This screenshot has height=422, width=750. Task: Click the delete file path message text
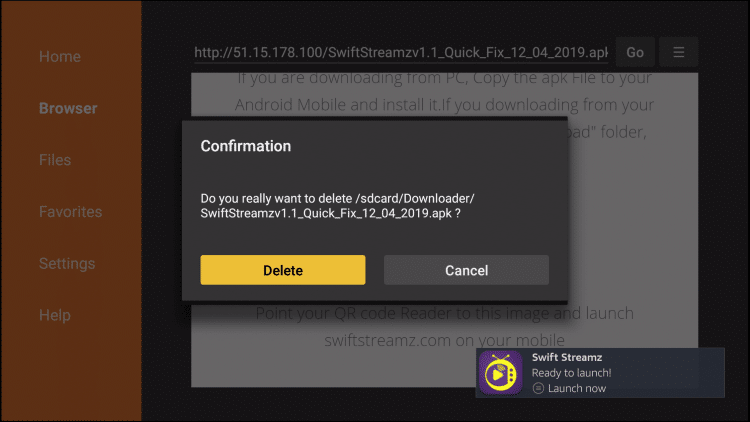tap(337, 206)
